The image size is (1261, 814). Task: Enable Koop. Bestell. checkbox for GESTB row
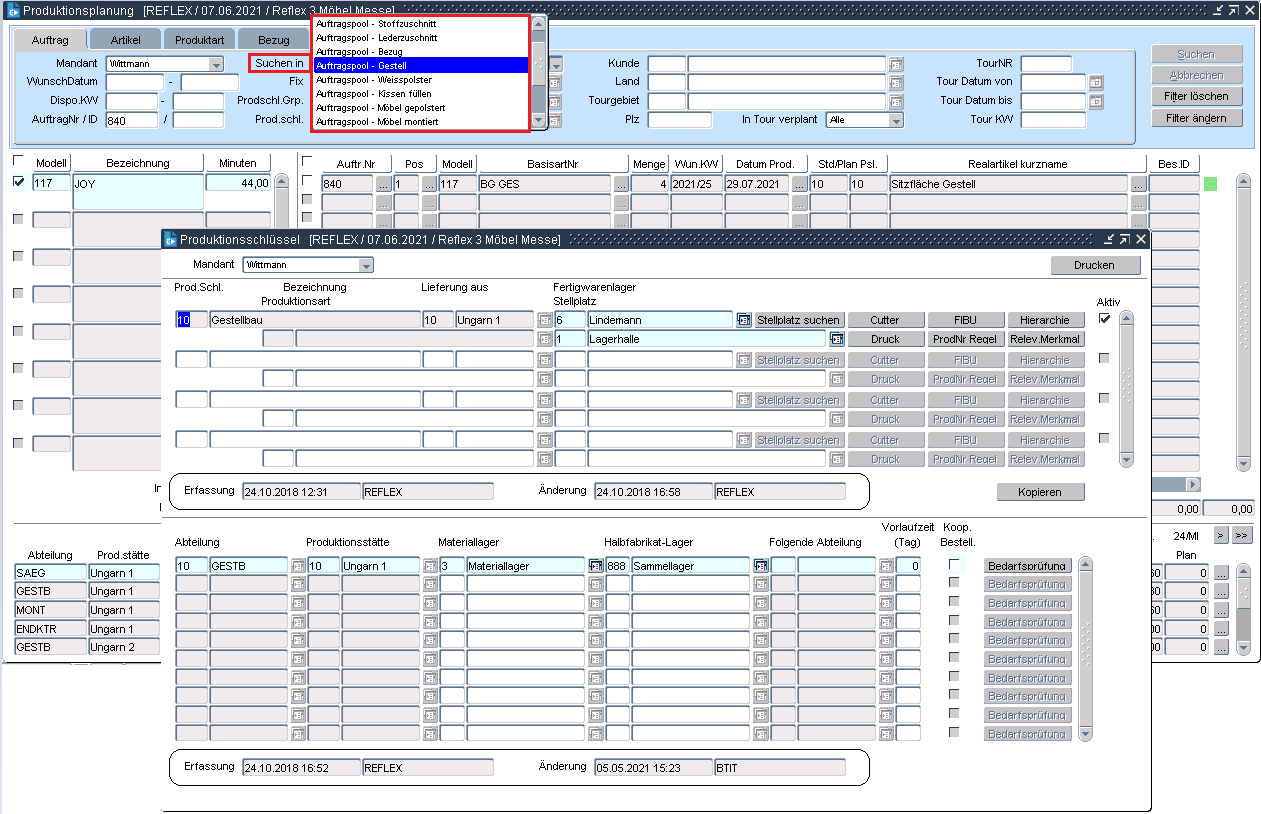(954, 565)
